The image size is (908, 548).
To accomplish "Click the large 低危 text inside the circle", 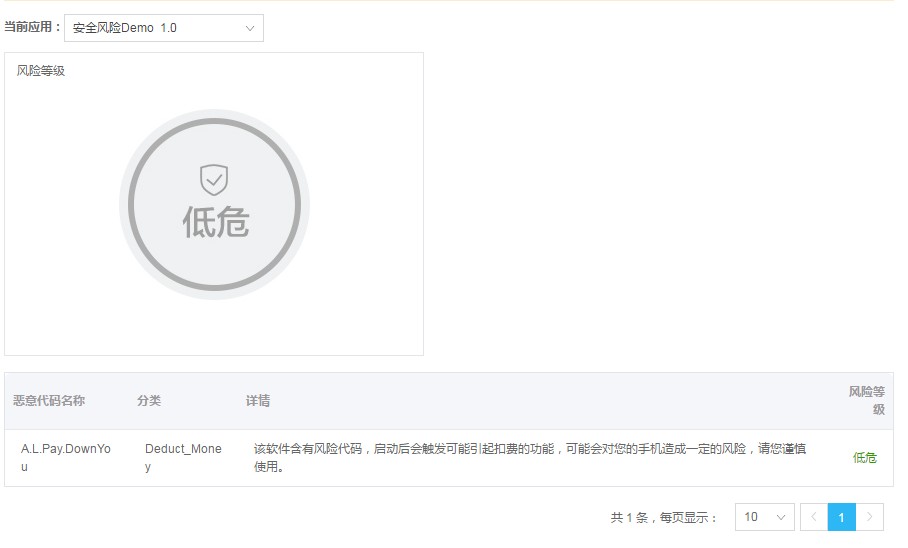I will coord(215,221).
